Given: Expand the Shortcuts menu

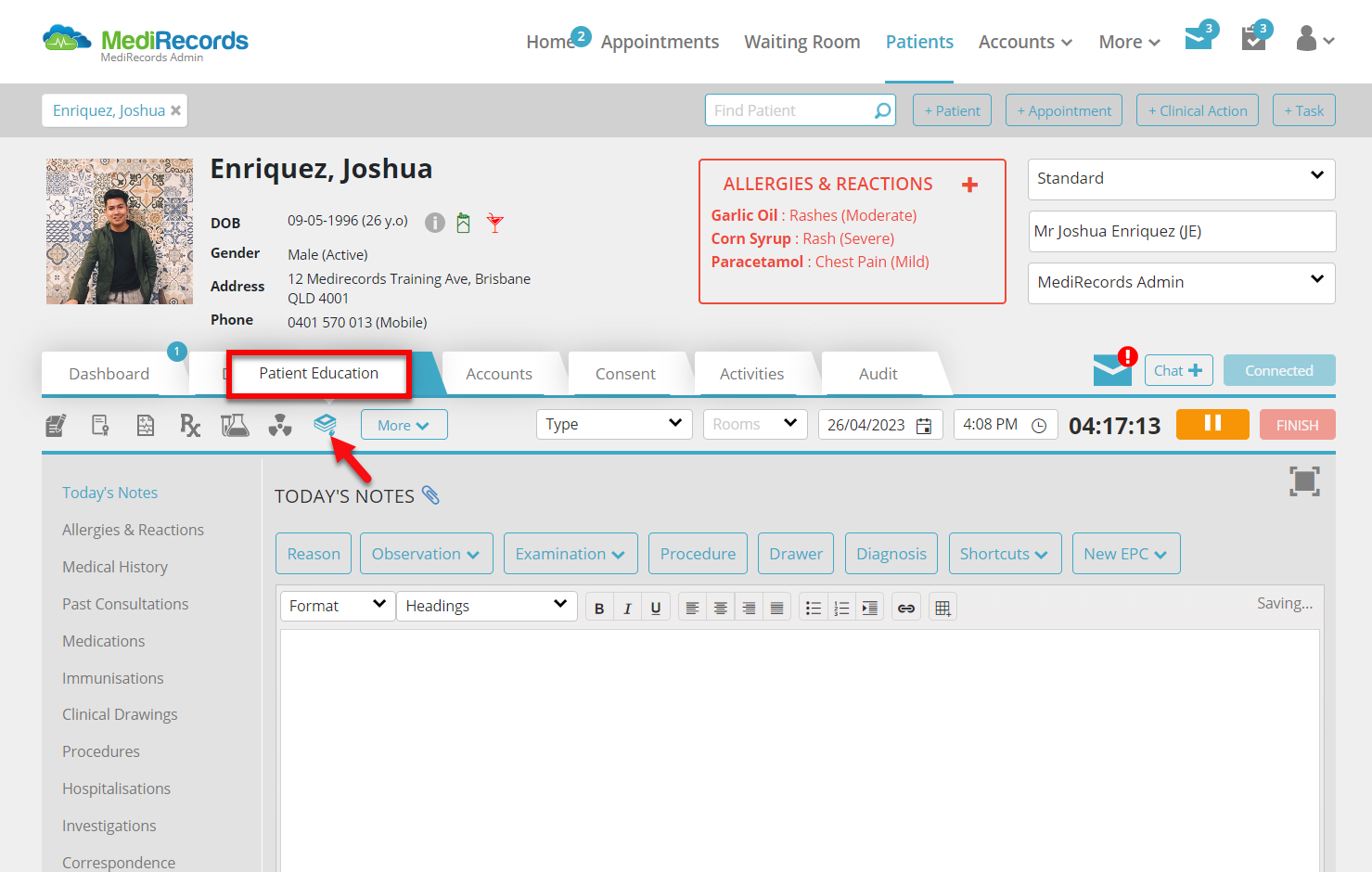Looking at the screenshot, I should (x=1004, y=554).
